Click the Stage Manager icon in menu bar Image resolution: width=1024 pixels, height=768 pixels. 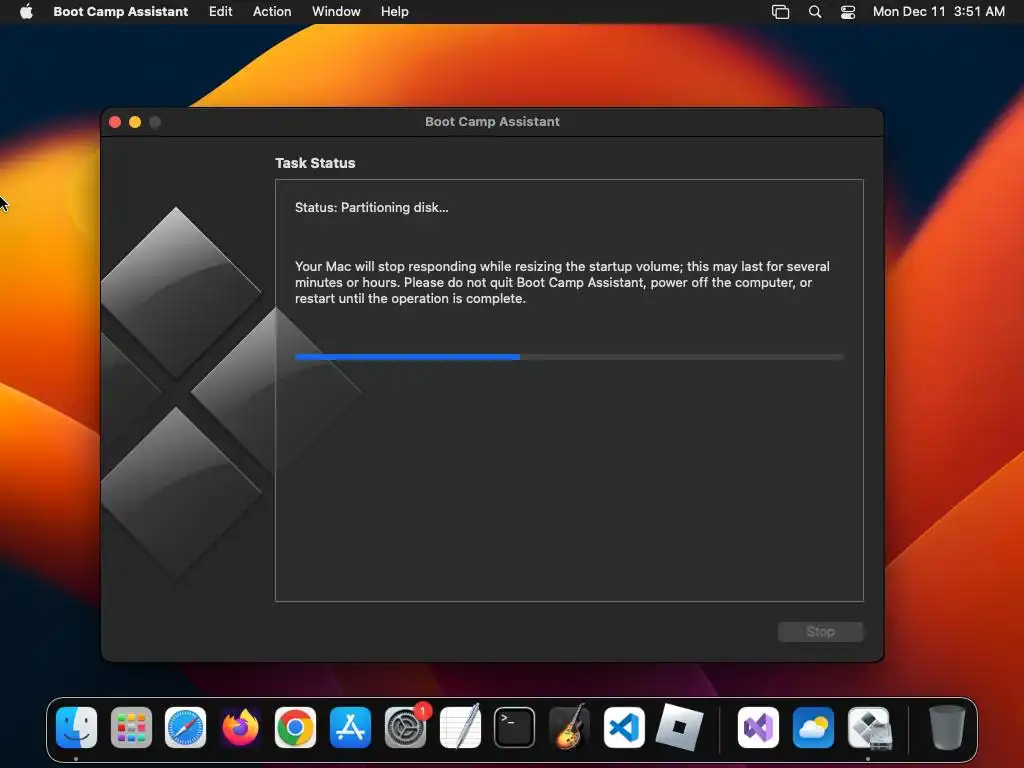(780, 12)
